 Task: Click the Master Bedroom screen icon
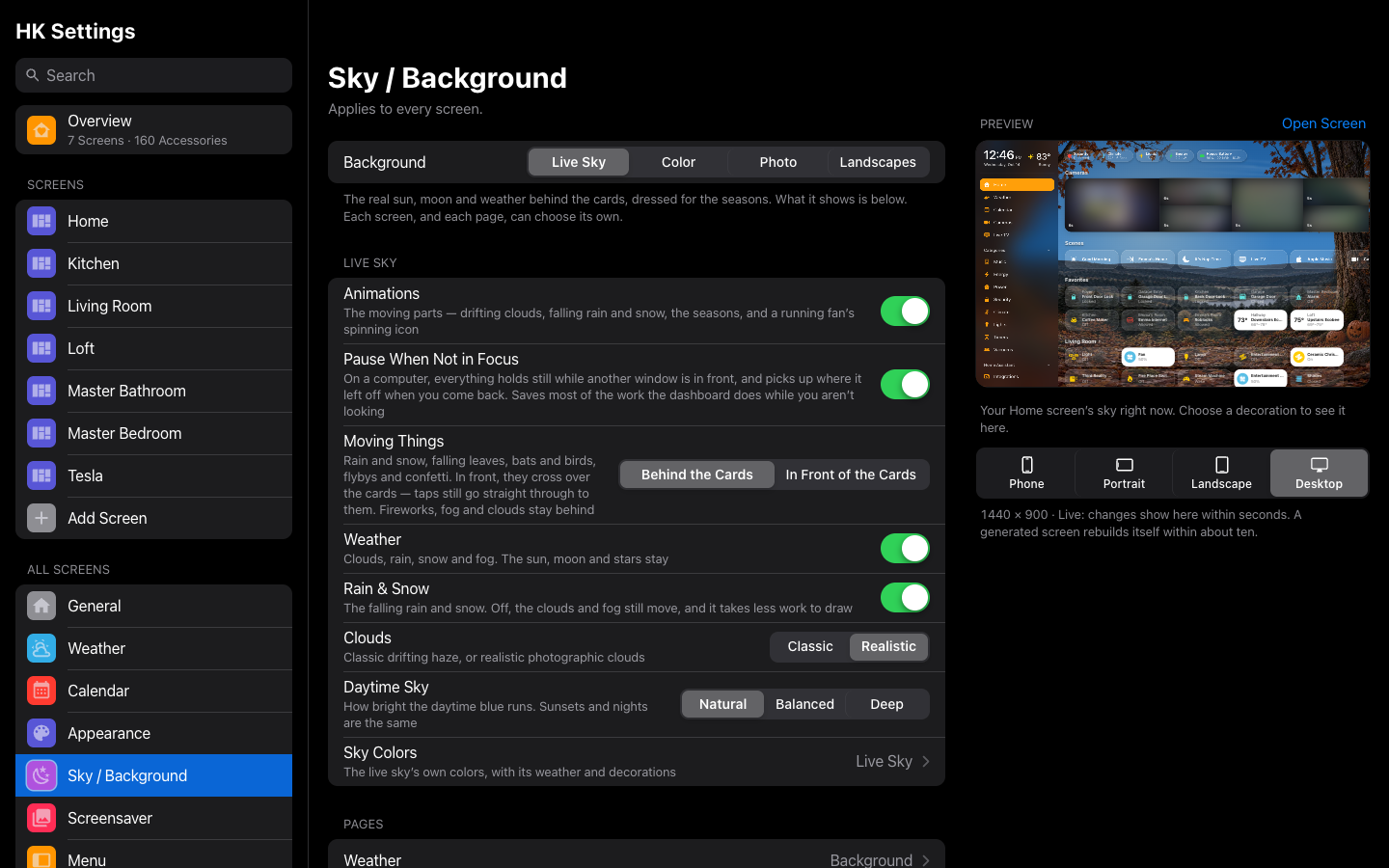[x=41, y=433]
